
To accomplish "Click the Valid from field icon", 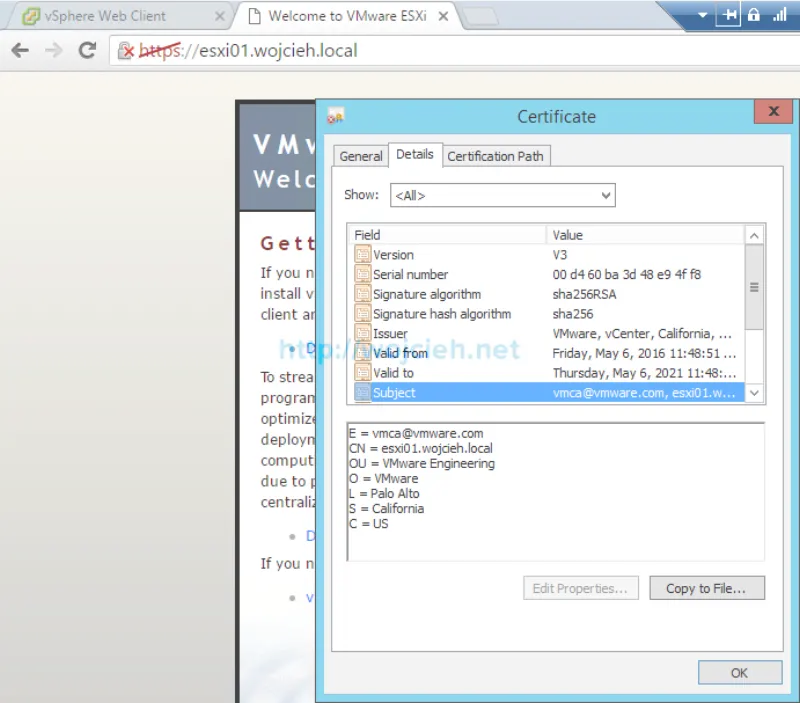I will [x=365, y=353].
